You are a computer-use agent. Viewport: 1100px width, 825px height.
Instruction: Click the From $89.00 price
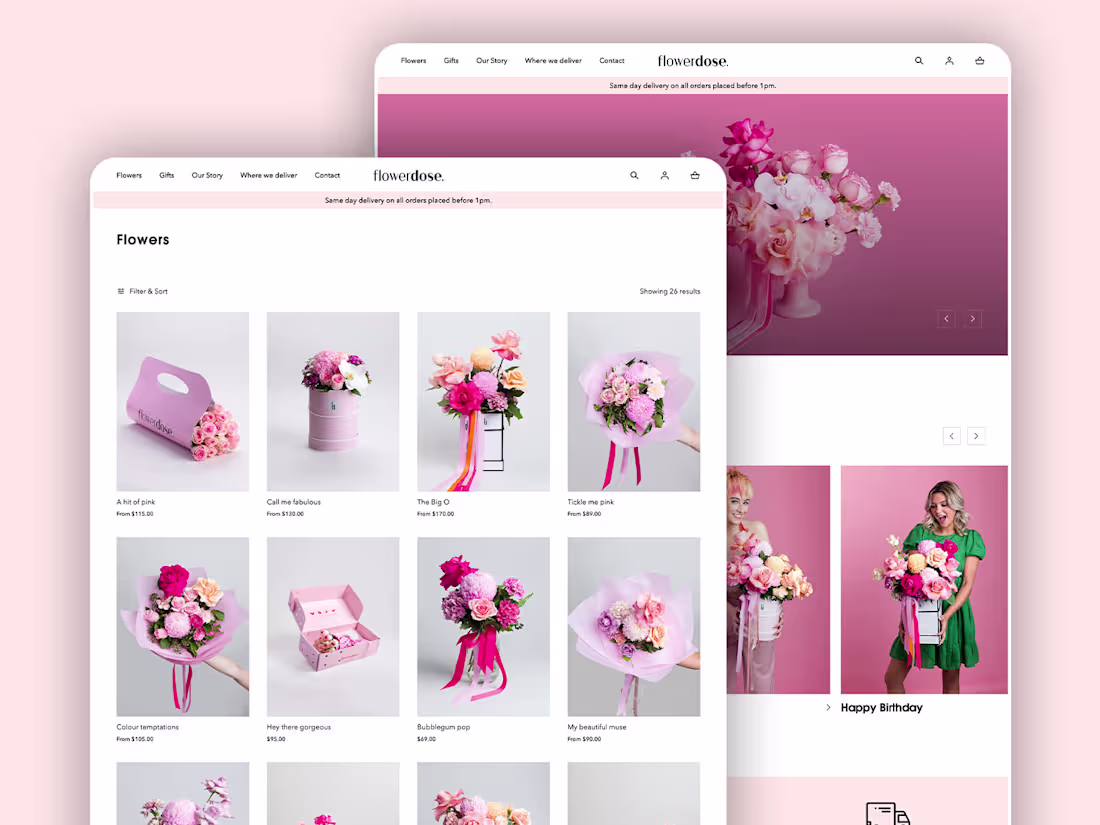pos(584,514)
